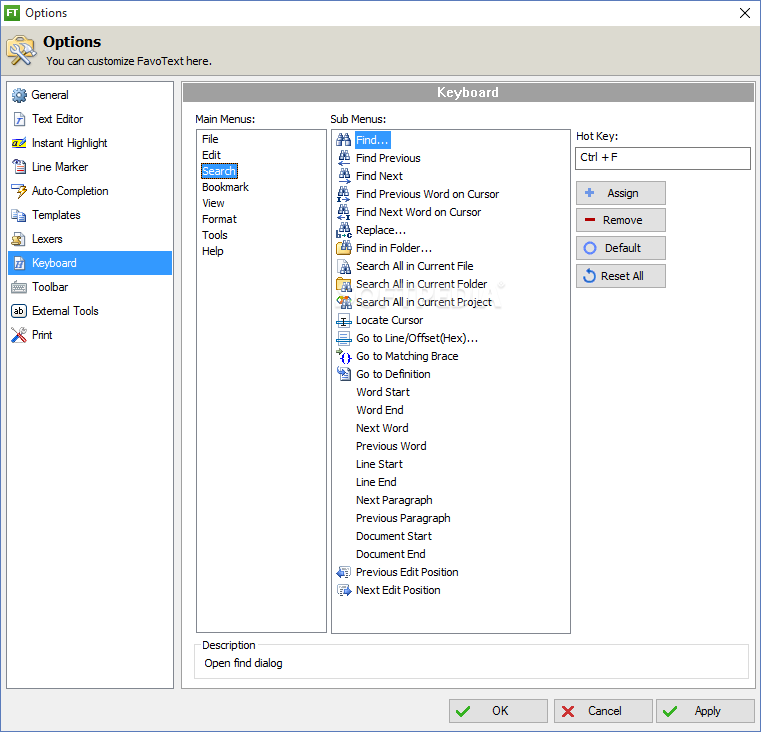The image size is (761, 732).
Task: Select Document End in Sub Menus
Action: click(391, 554)
